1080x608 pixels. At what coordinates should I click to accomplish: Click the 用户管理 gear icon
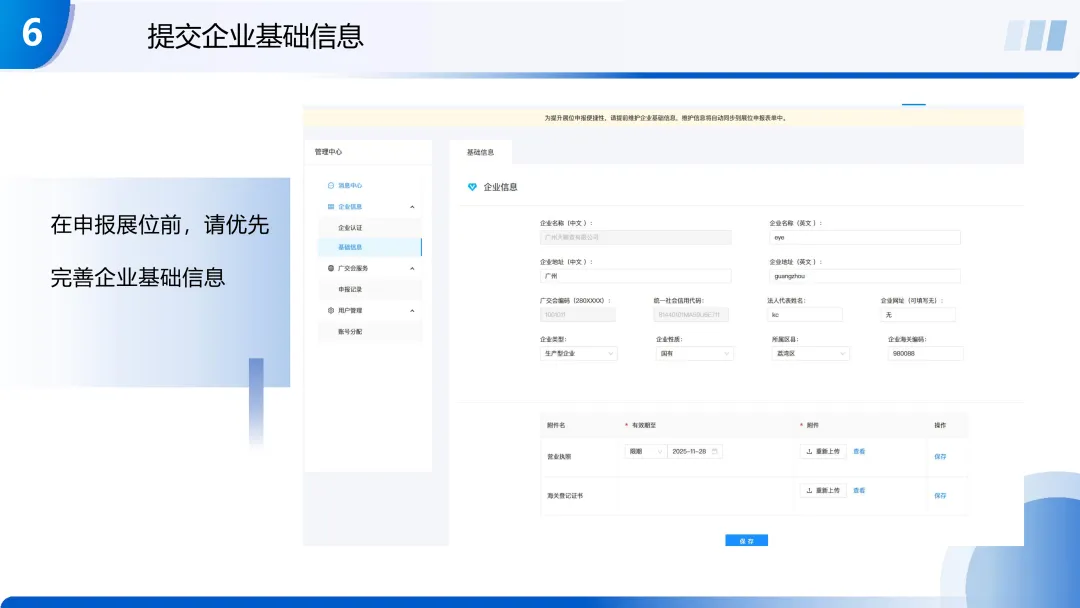click(x=331, y=311)
